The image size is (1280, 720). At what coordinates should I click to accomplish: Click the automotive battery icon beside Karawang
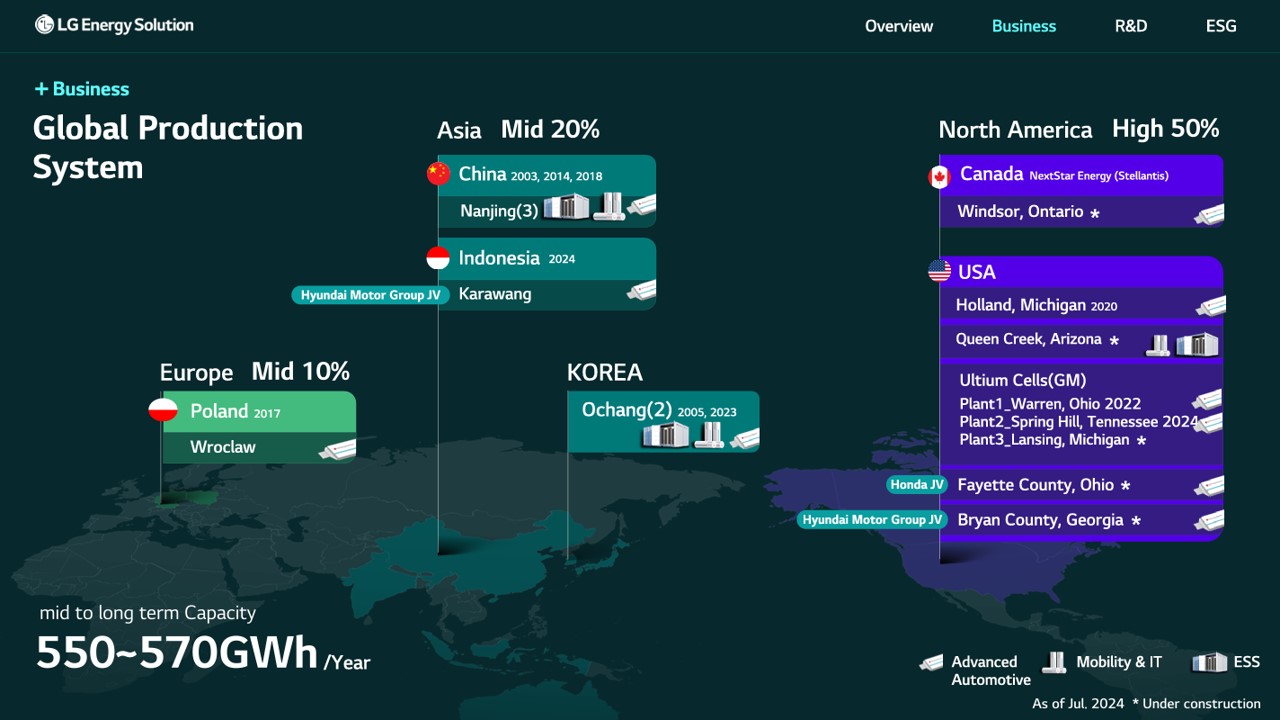(641, 290)
